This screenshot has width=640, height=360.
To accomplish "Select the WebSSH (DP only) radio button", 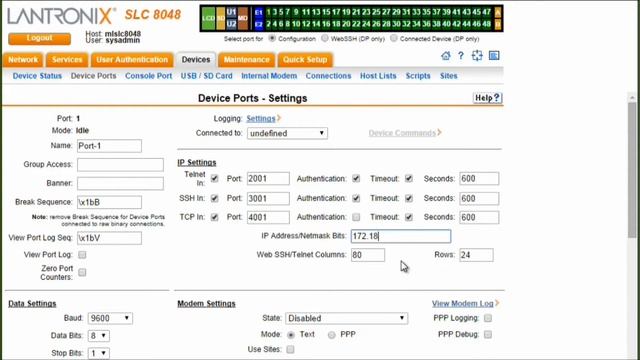I will [324, 38].
